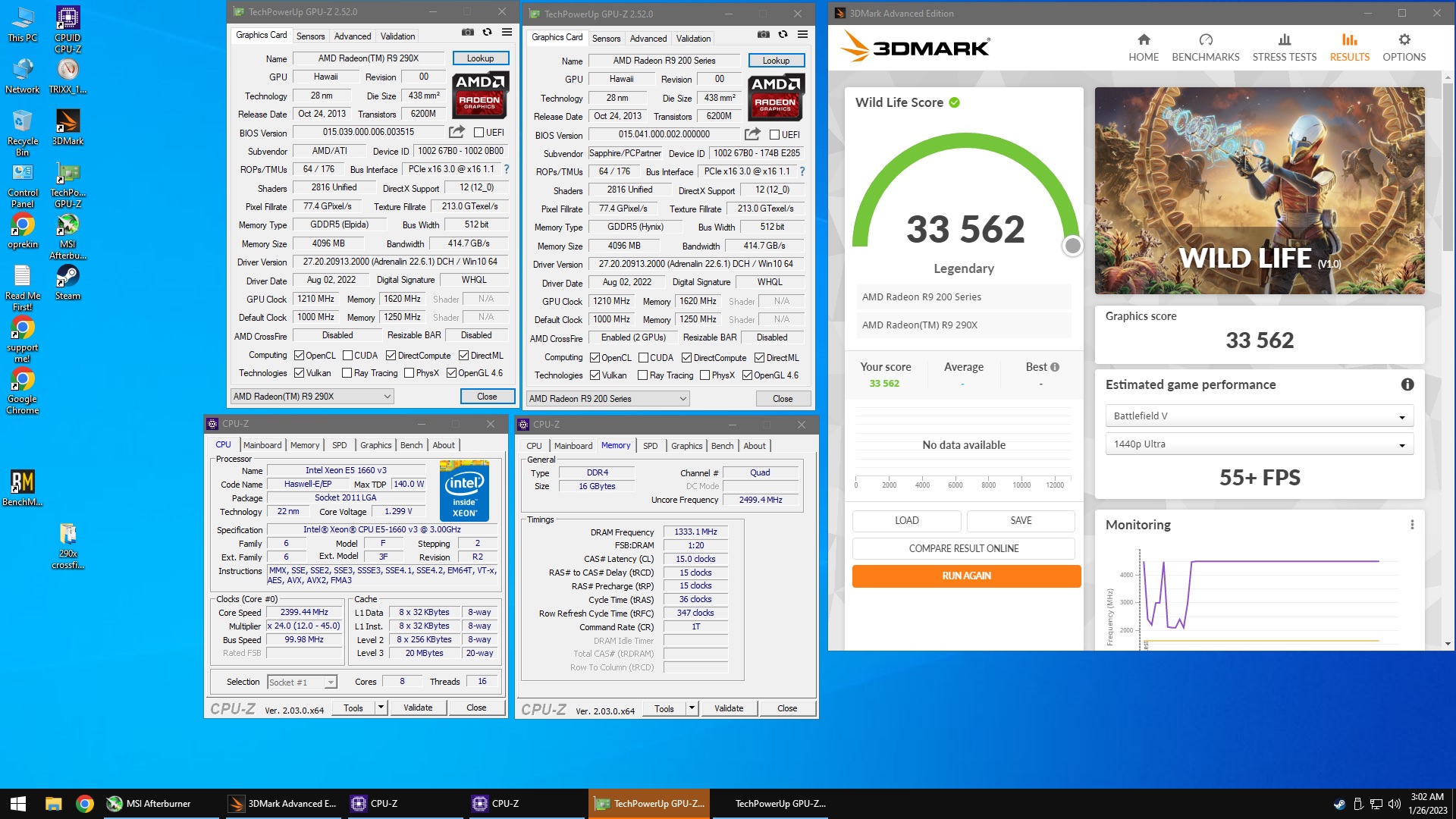Open Mainboard tab in left CPU-Z

(x=262, y=445)
